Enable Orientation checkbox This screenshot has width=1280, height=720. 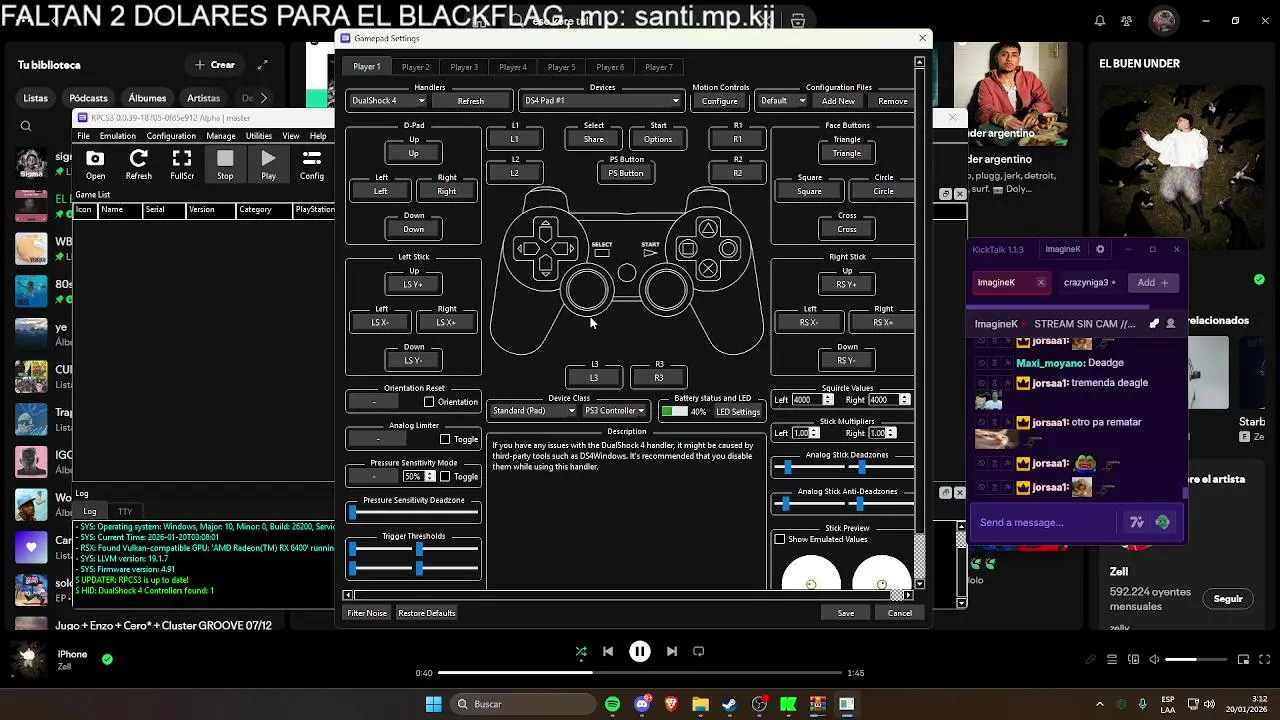point(429,402)
